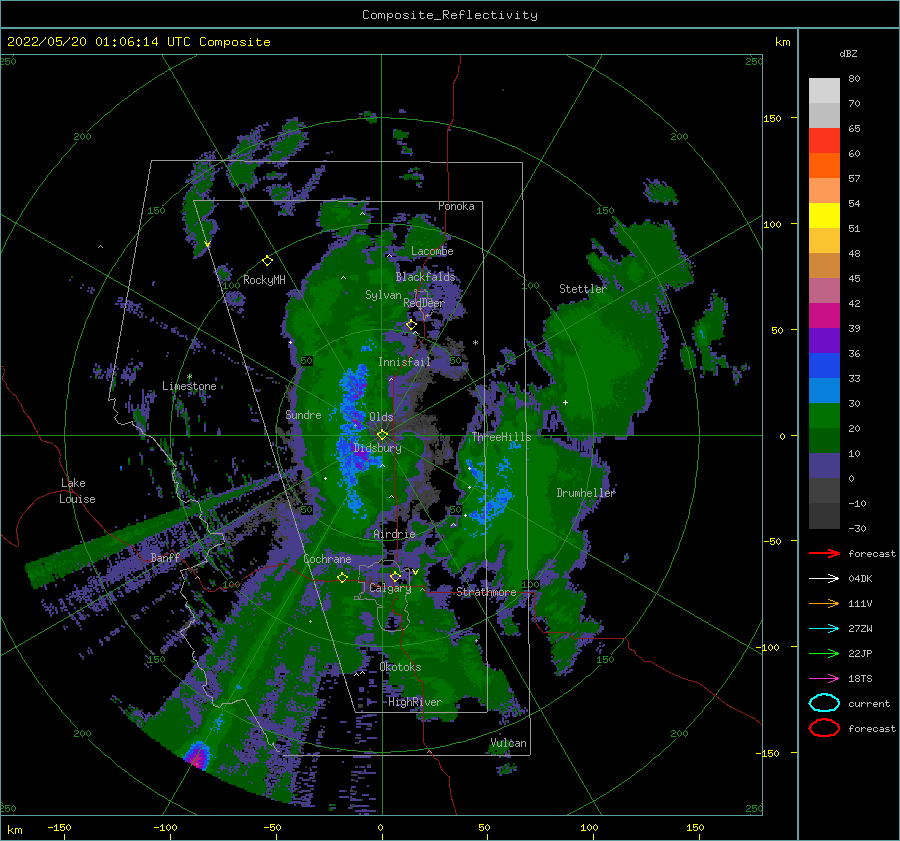Viewport: 900px width, 841px height.
Task: Click the Olds city label
Action: click(381, 417)
